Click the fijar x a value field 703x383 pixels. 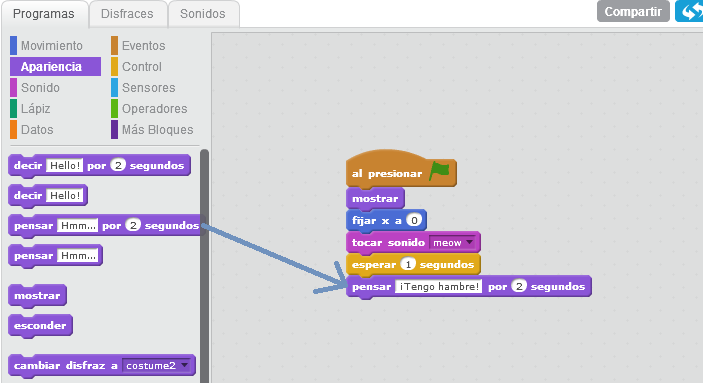point(414,220)
